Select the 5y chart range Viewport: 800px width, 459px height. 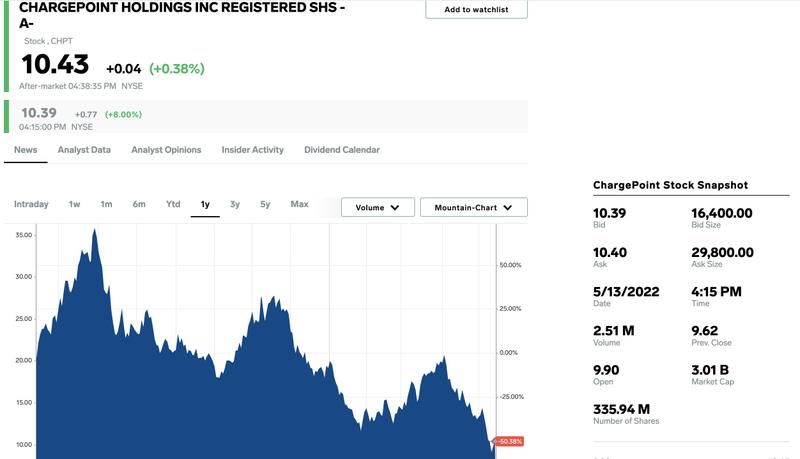[x=265, y=204]
